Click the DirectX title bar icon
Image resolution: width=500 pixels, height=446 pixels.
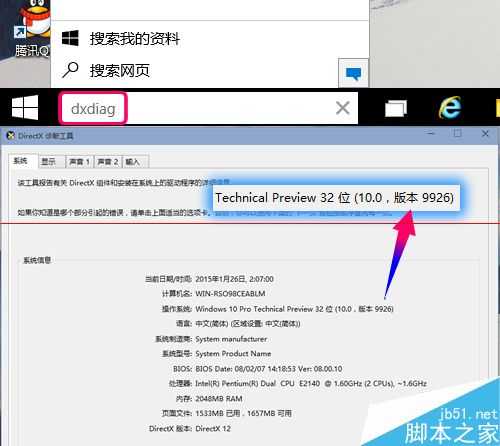[x=11, y=135]
